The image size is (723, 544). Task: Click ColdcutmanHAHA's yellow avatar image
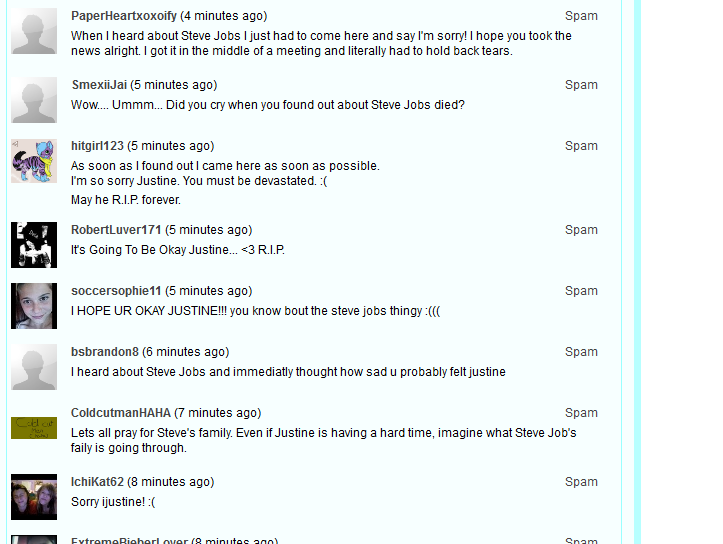34,428
